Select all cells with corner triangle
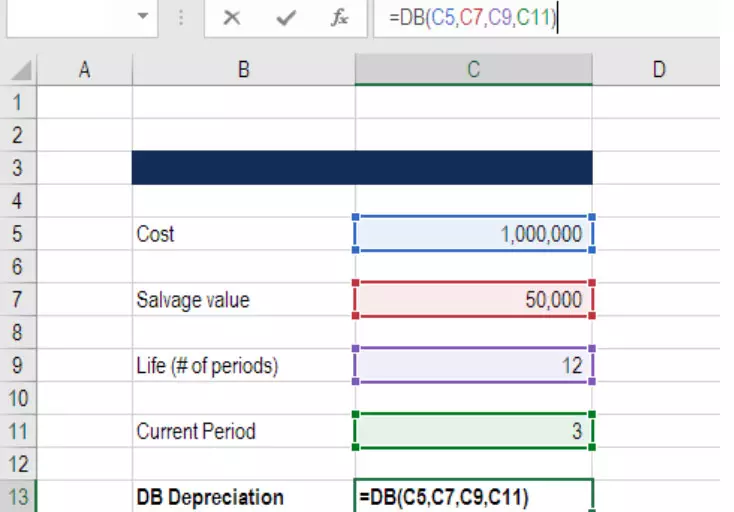The height and width of the screenshot is (512, 734). [19, 70]
